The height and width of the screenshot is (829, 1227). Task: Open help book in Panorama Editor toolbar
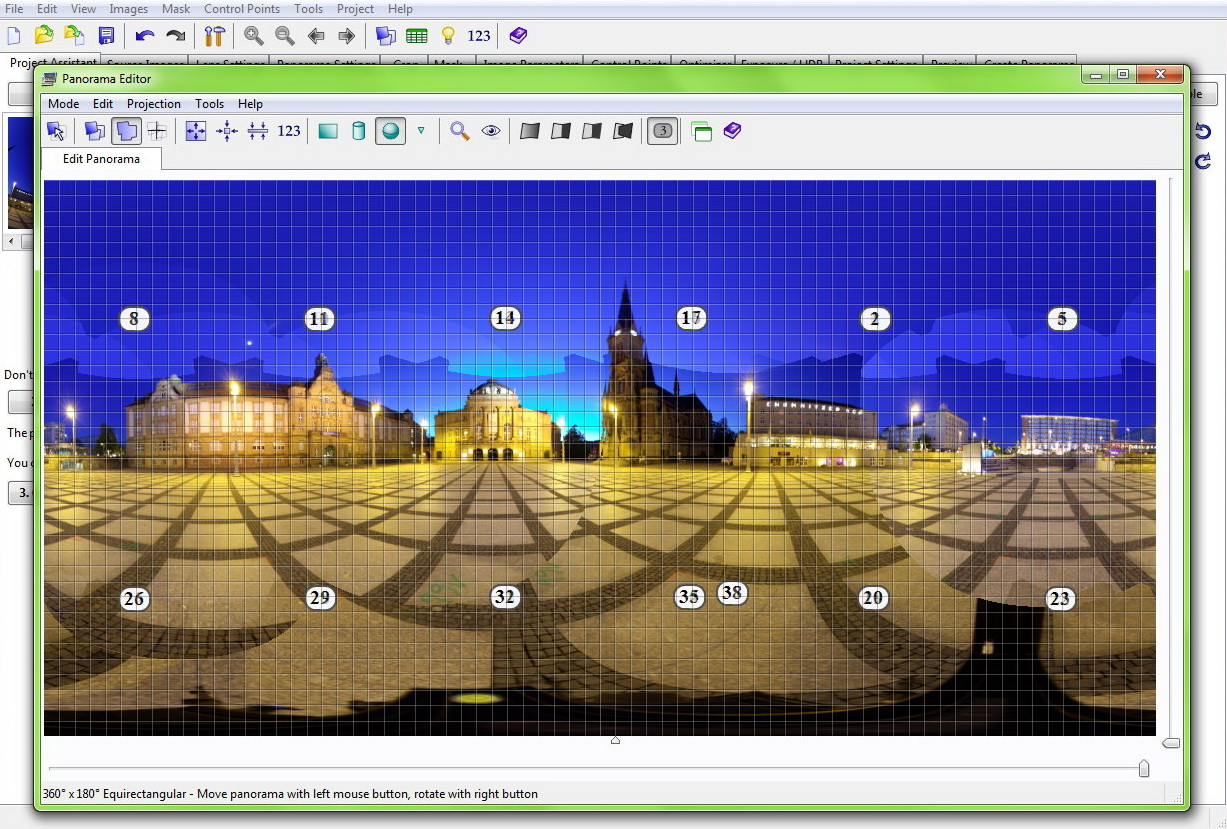point(733,131)
